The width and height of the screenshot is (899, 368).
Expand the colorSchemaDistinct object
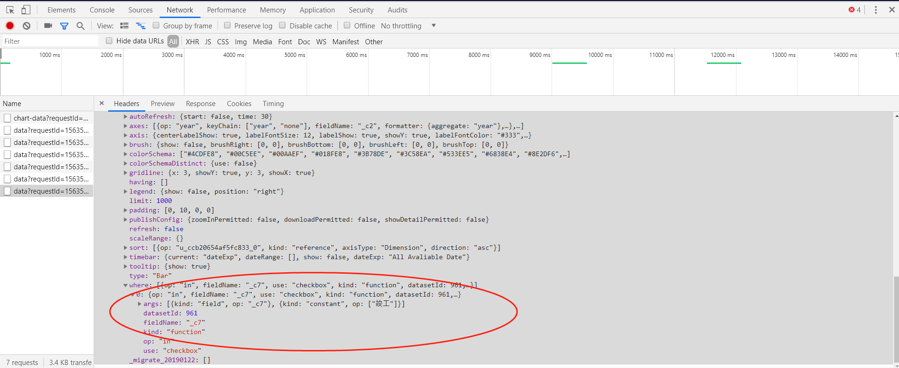point(126,163)
